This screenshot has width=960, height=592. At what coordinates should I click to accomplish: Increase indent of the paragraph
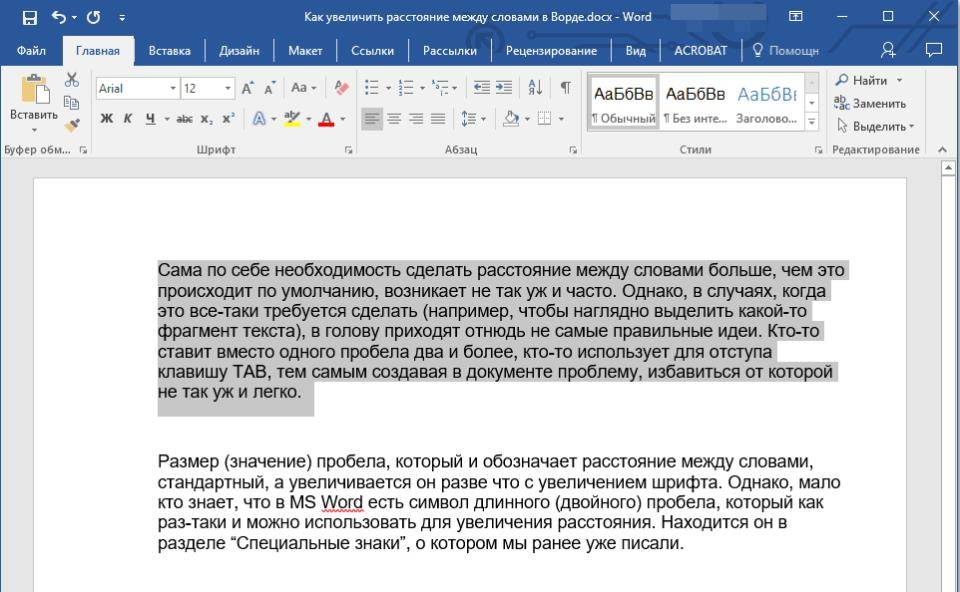(x=504, y=88)
